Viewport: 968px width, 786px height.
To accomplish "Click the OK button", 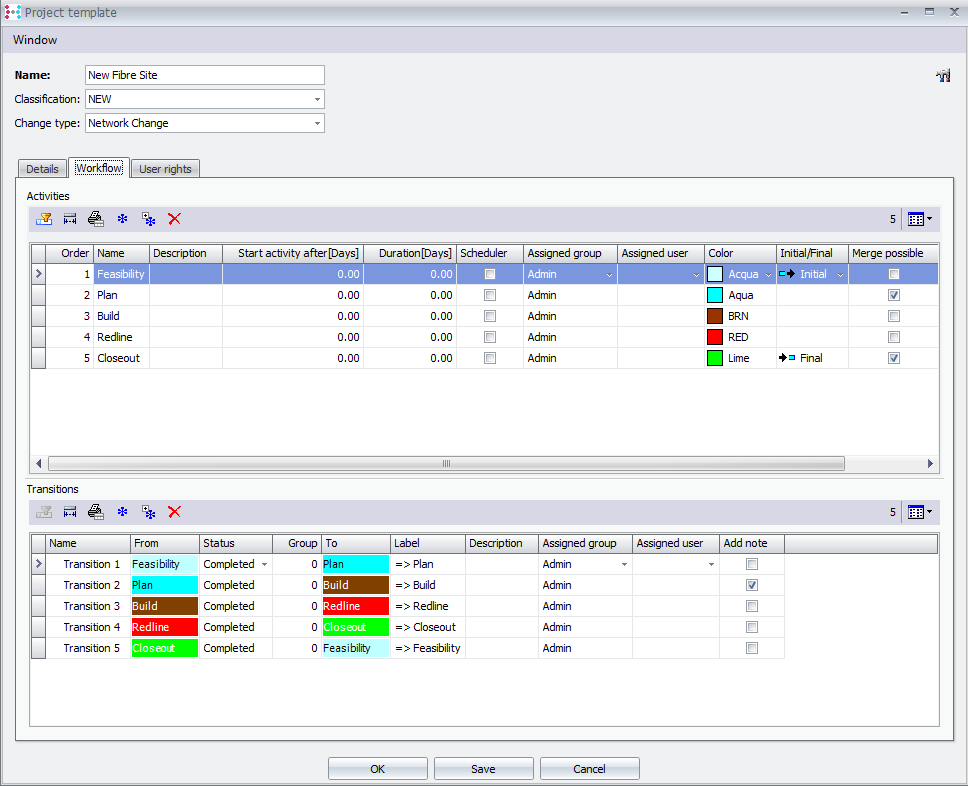I will click(378, 769).
